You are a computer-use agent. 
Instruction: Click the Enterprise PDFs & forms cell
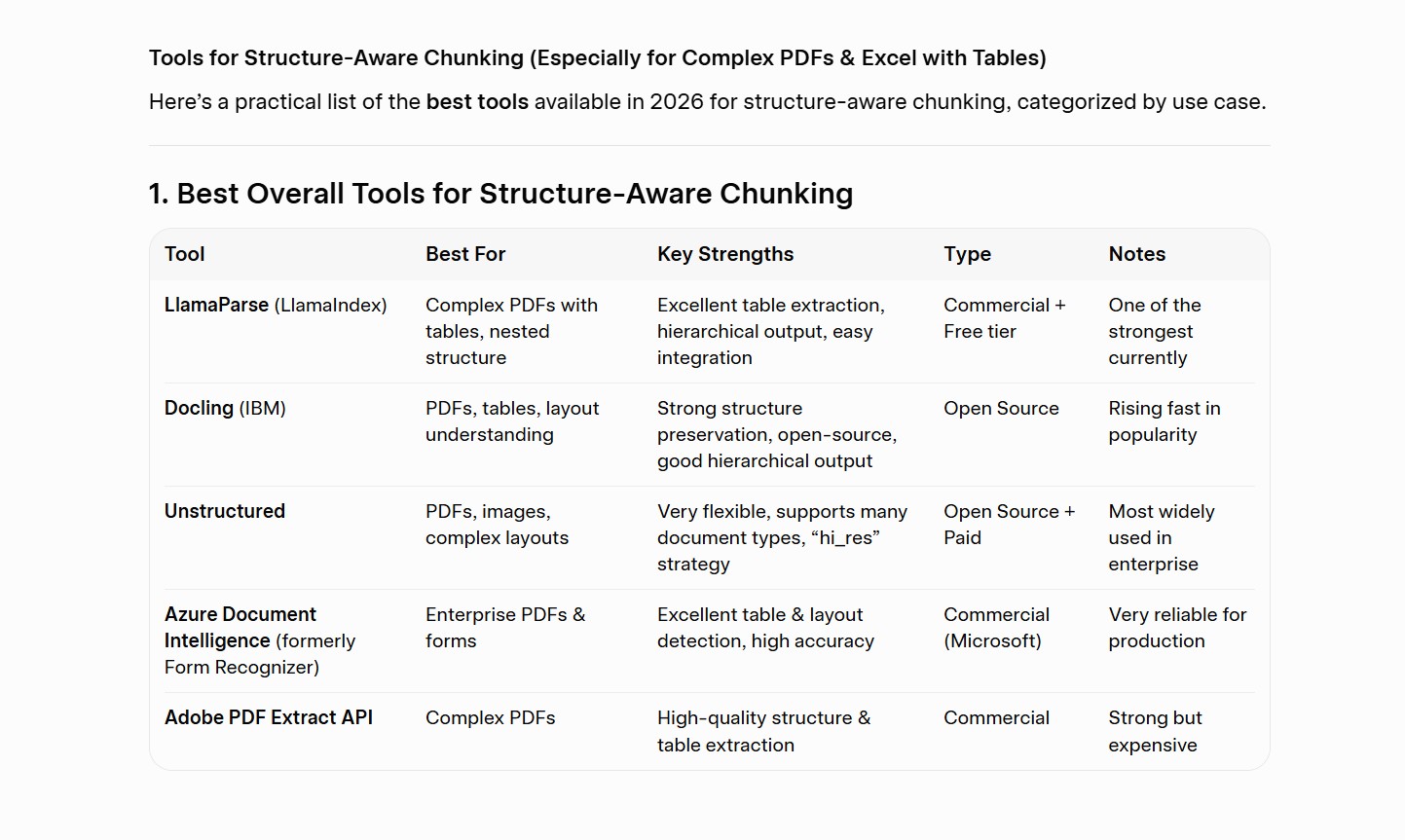(505, 628)
